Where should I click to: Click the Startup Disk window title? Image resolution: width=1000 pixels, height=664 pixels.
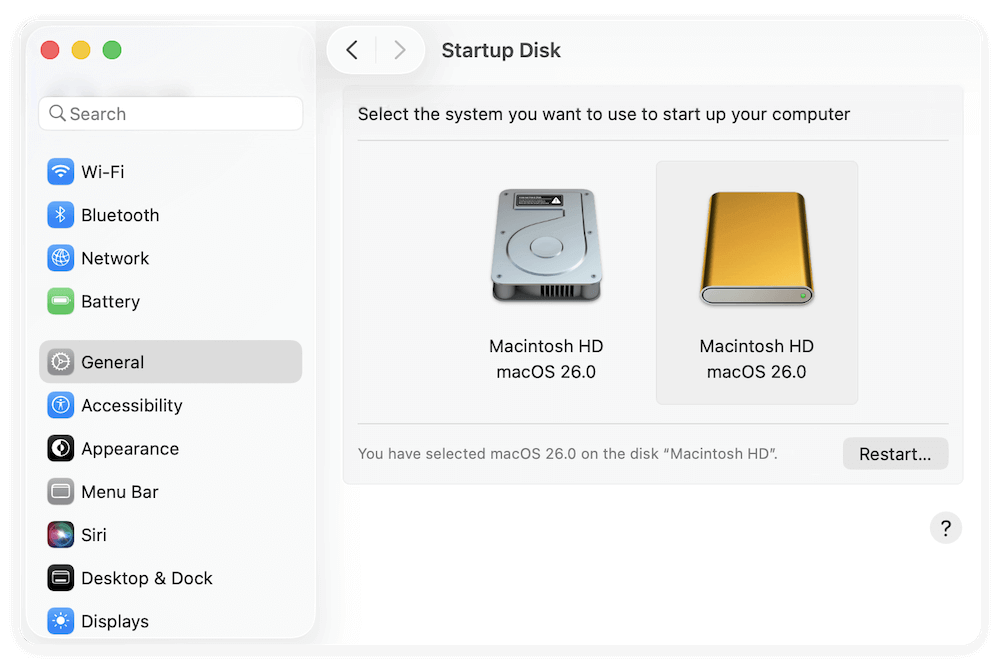pos(500,50)
